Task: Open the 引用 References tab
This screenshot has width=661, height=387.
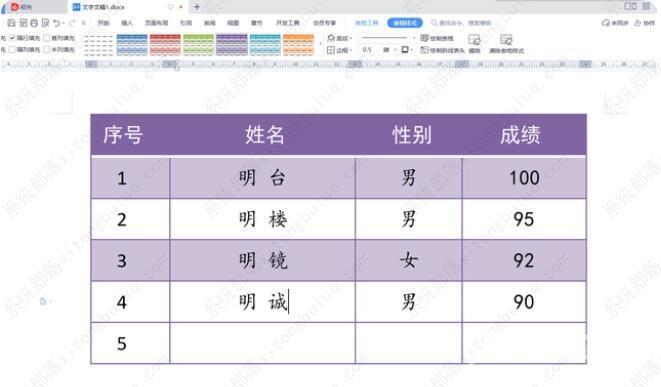Action: 186,23
